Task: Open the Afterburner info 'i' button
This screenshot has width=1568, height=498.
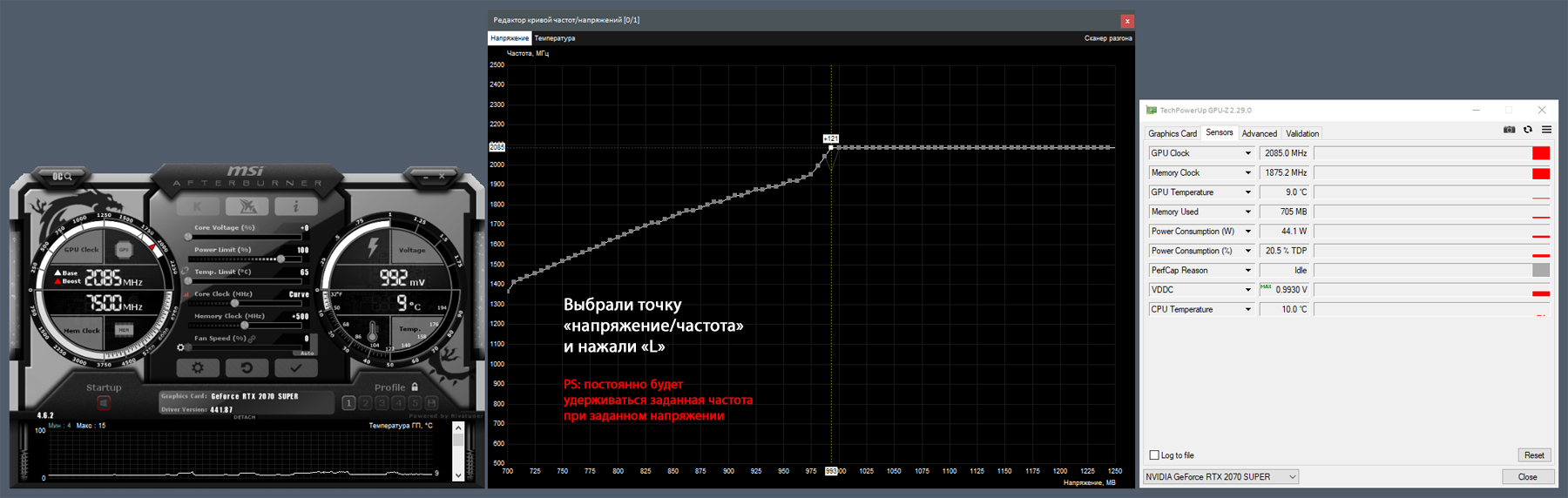Action: pyautogui.click(x=296, y=206)
